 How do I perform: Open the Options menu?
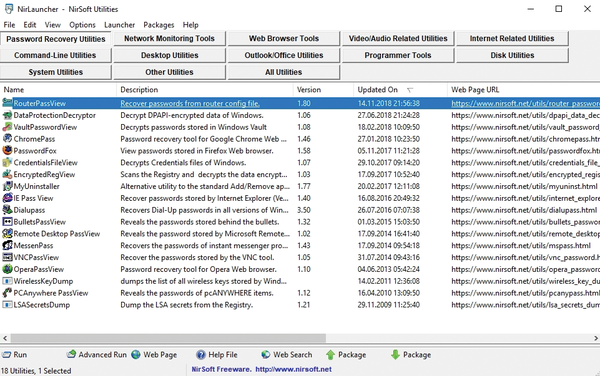pos(82,25)
